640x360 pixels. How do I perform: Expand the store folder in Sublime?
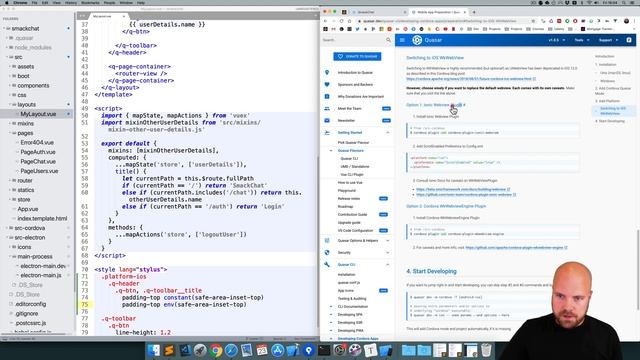point(10,200)
